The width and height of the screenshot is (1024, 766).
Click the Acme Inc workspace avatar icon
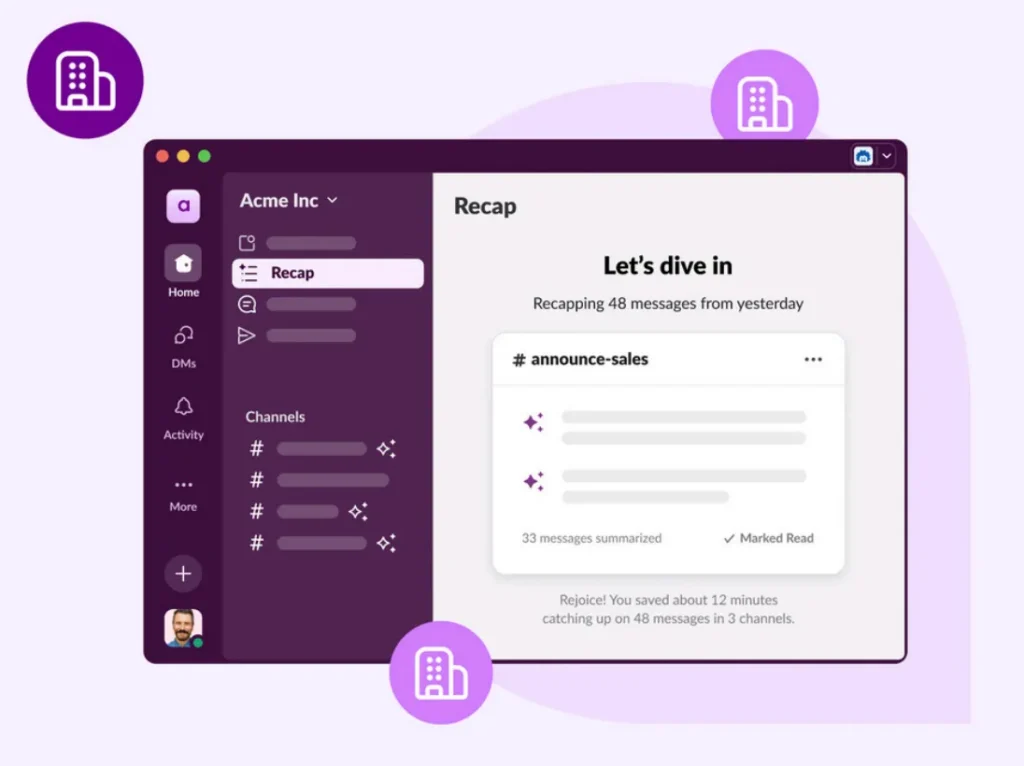(x=183, y=205)
